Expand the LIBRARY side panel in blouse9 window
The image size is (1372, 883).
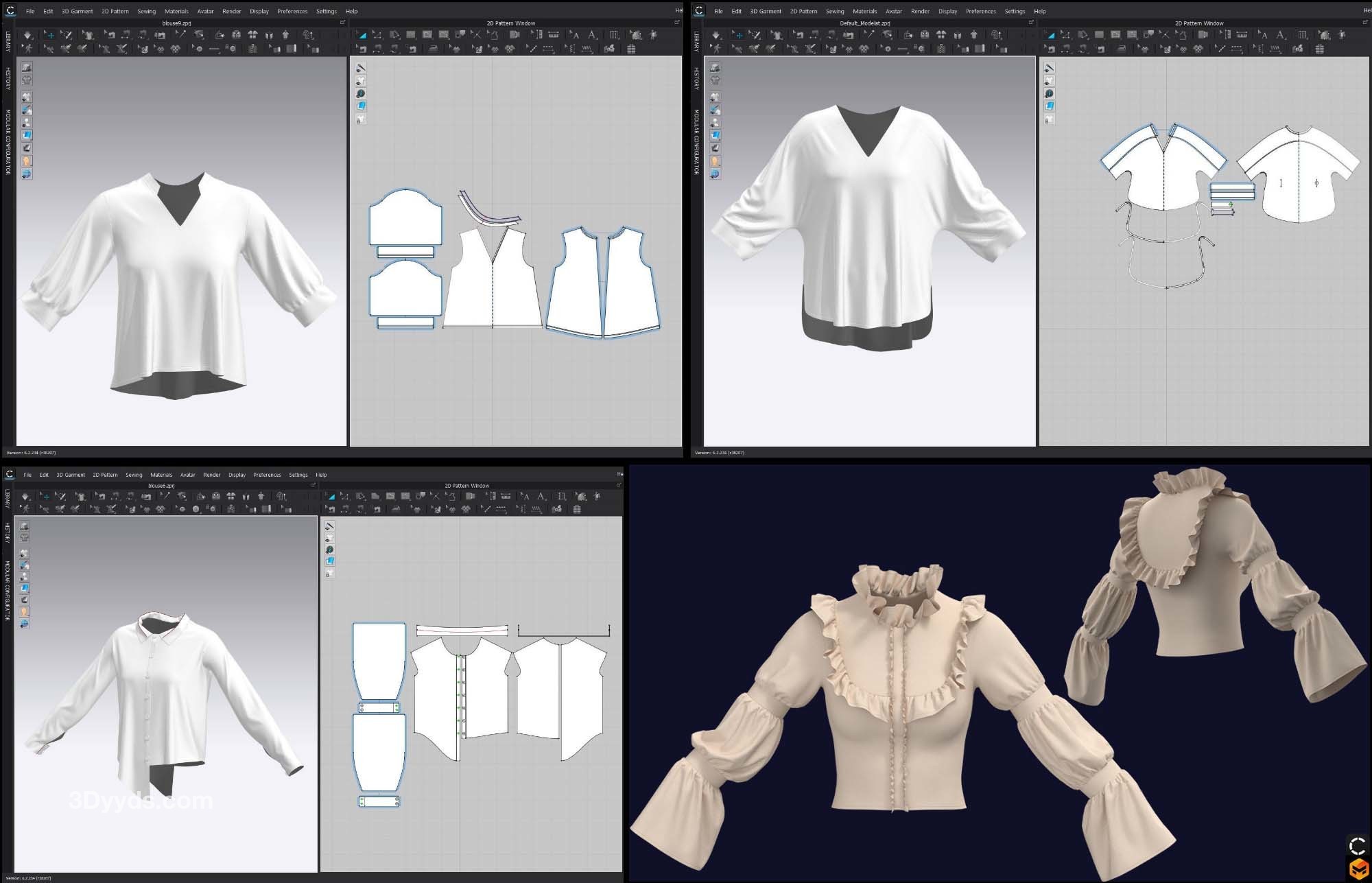coord(8,41)
